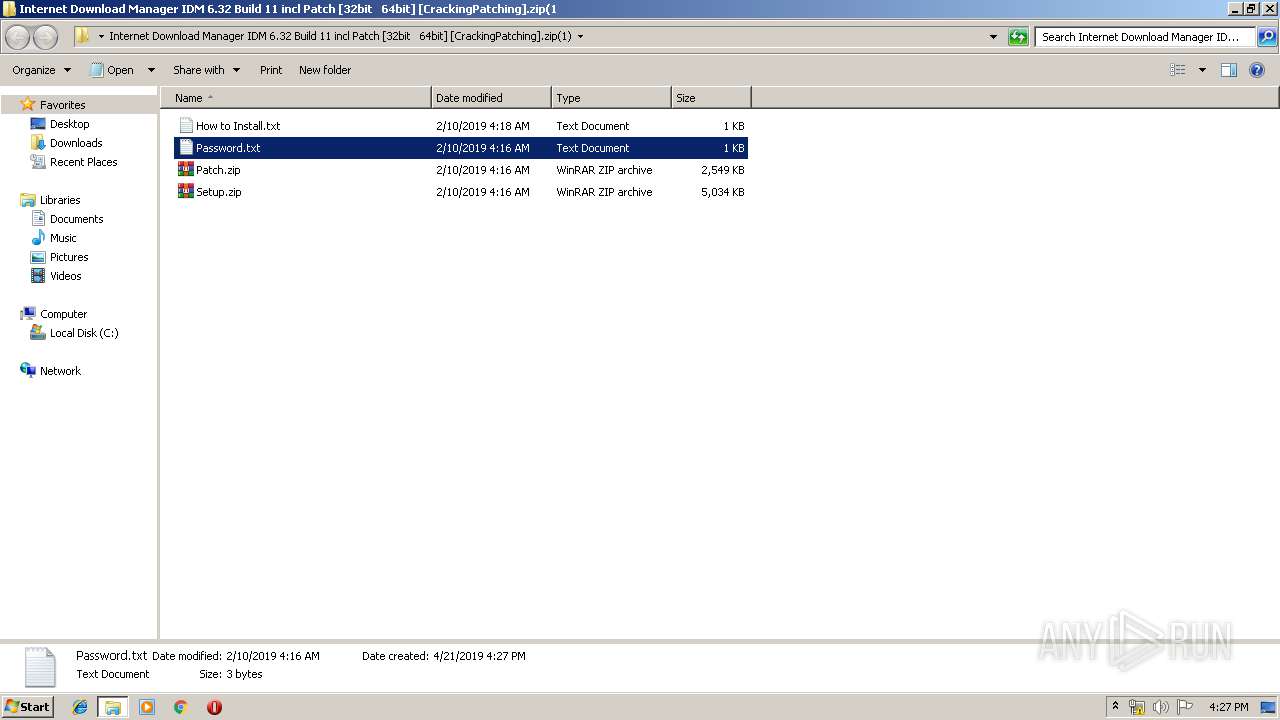Click the Change your view icon

point(1178,70)
